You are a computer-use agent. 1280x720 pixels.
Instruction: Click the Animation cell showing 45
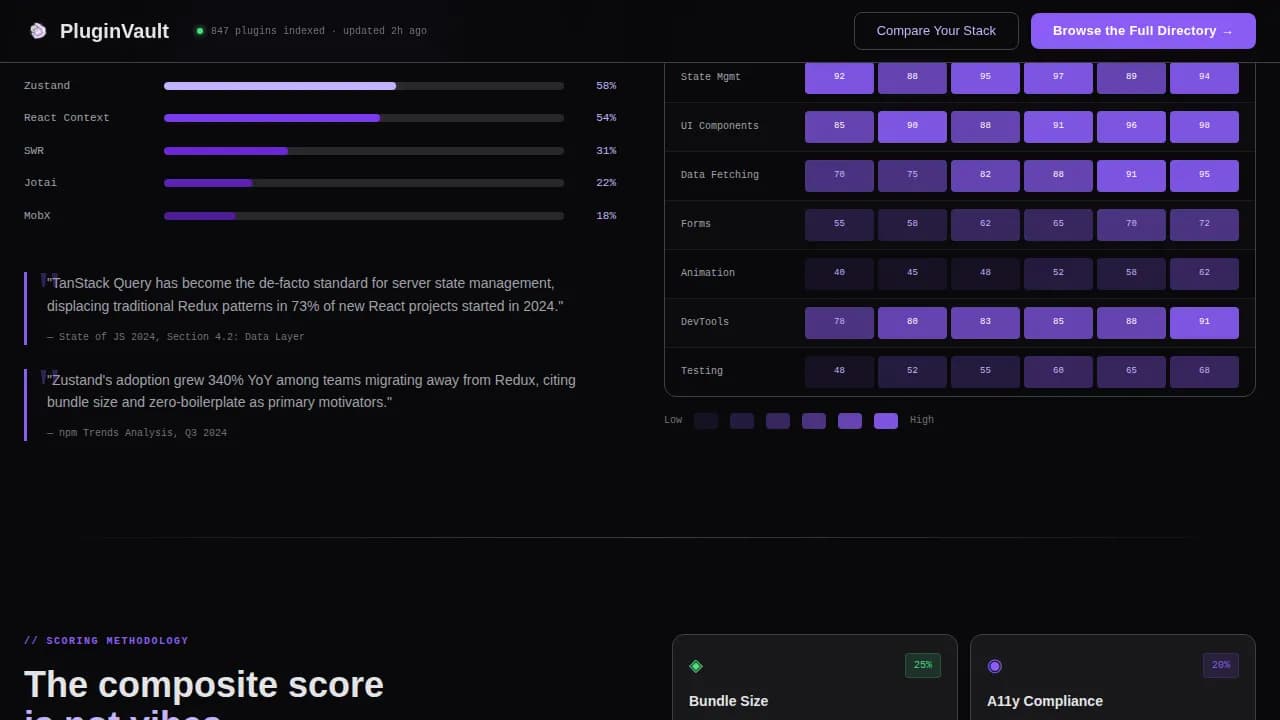[912, 274]
